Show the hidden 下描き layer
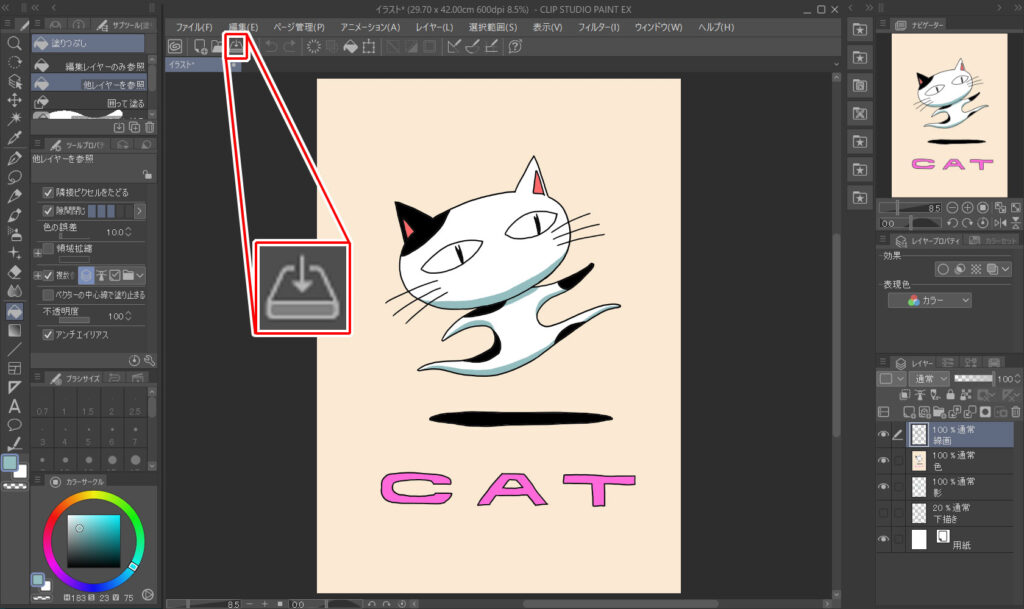Viewport: 1024px width, 609px height. tap(883, 513)
